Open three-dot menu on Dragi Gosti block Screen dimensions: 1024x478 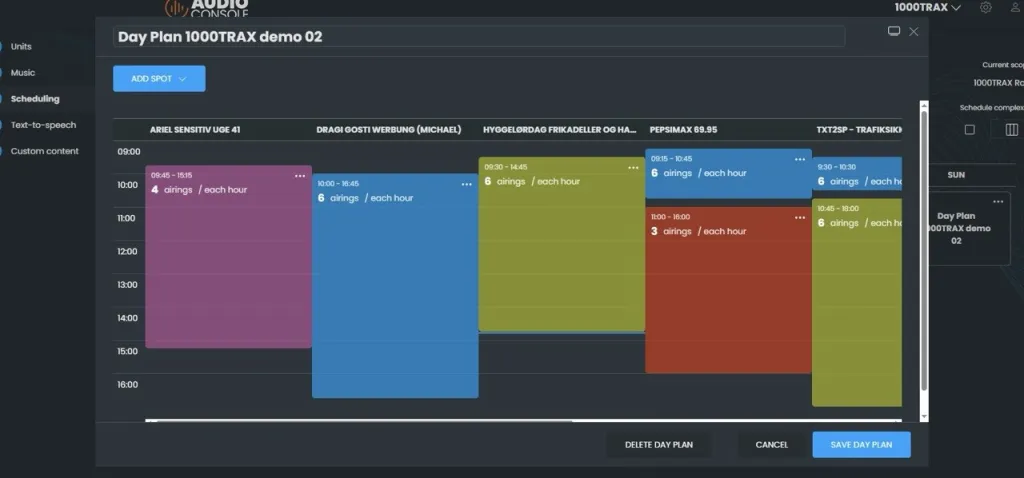click(466, 184)
